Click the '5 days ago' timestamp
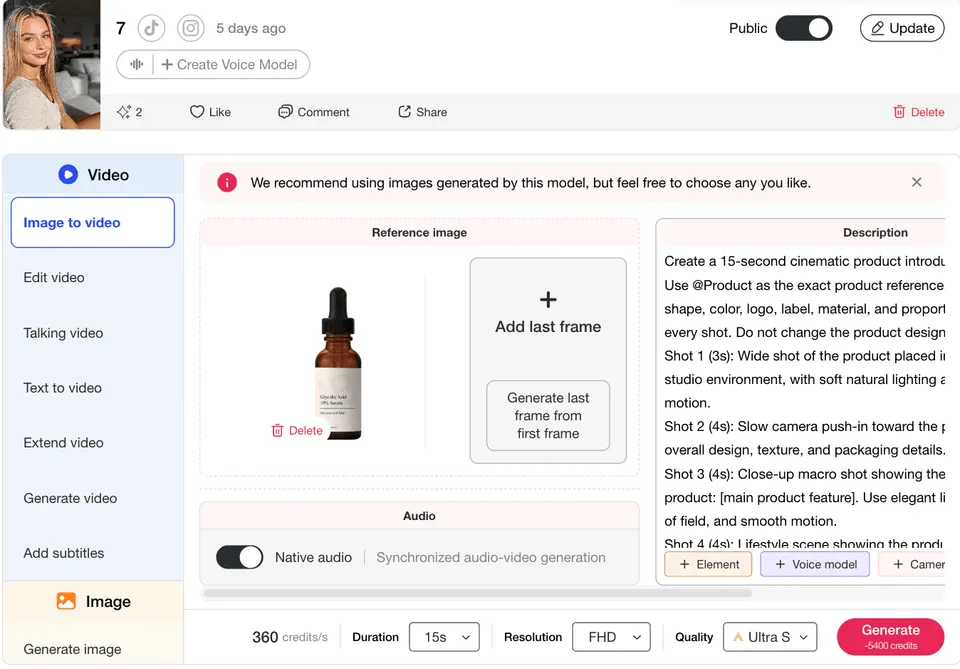960x669 pixels. pyautogui.click(x=251, y=28)
